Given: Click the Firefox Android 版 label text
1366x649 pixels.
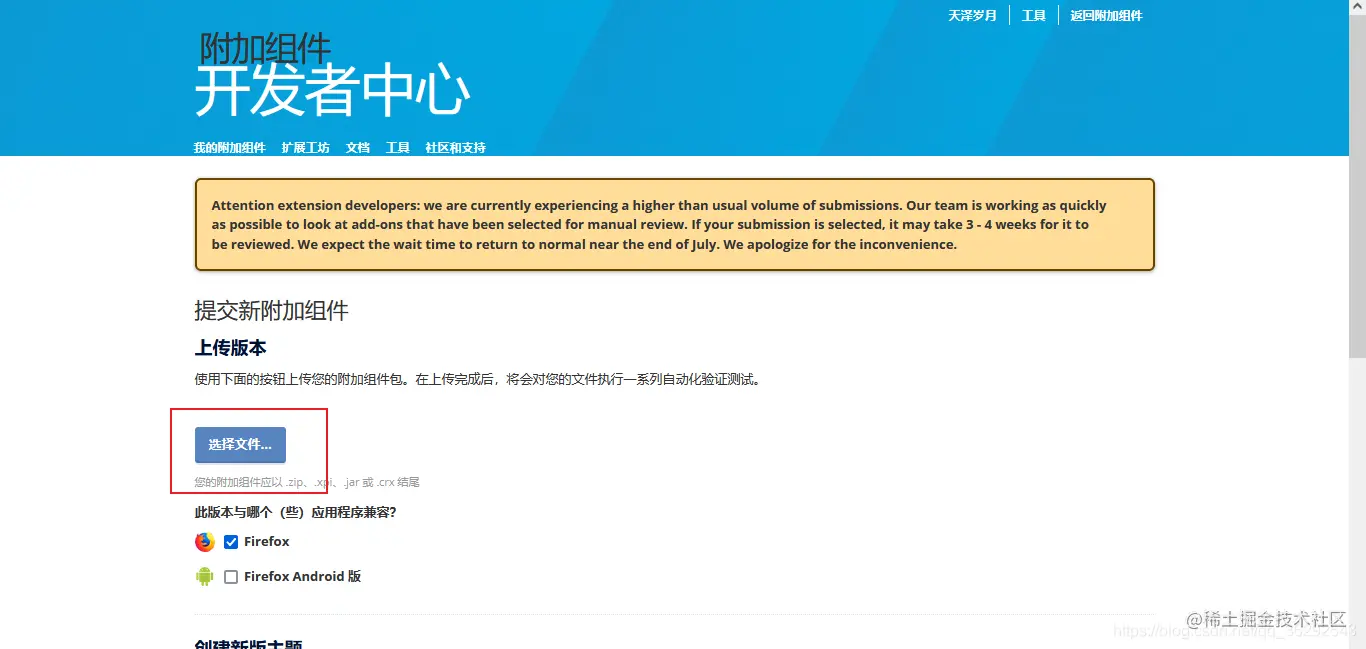Looking at the screenshot, I should click(302, 577).
